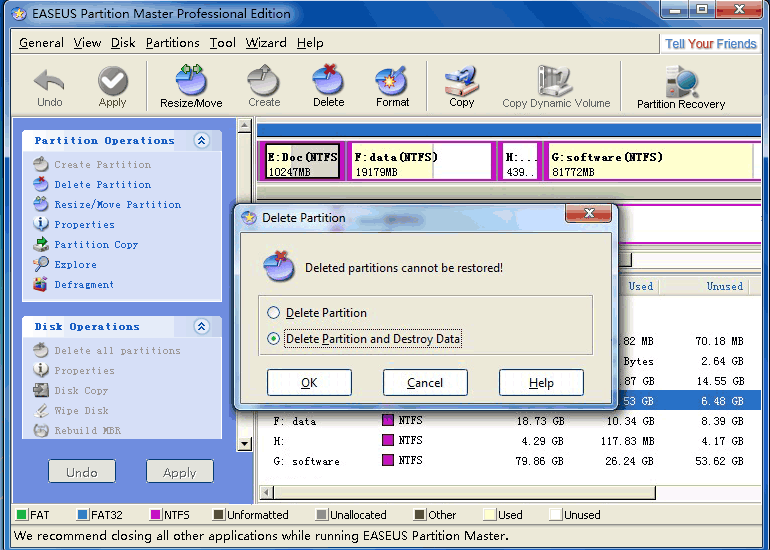770x550 pixels.
Task: Click Delete all partitions icon
Action: pyautogui.click(x=41, y=350)
